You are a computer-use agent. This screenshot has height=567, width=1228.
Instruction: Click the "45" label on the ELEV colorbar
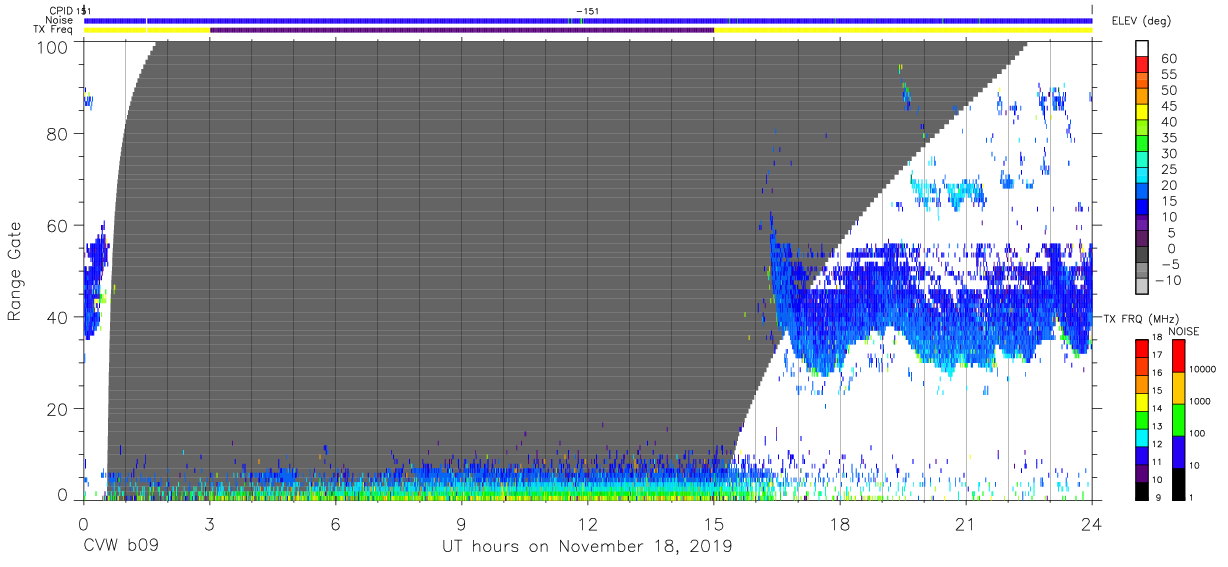[1169, 106]
